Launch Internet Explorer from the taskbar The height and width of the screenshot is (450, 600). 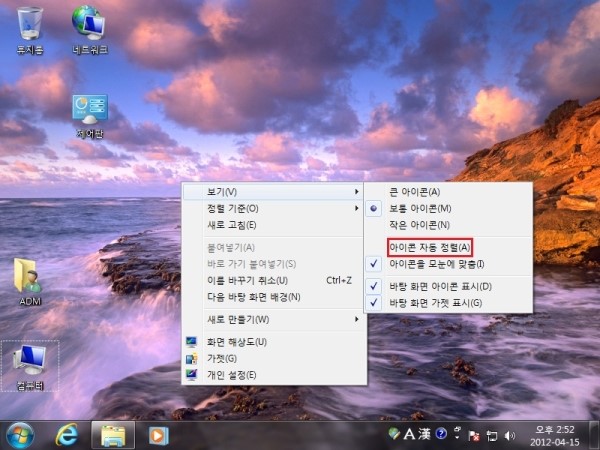tap(68, 434)
